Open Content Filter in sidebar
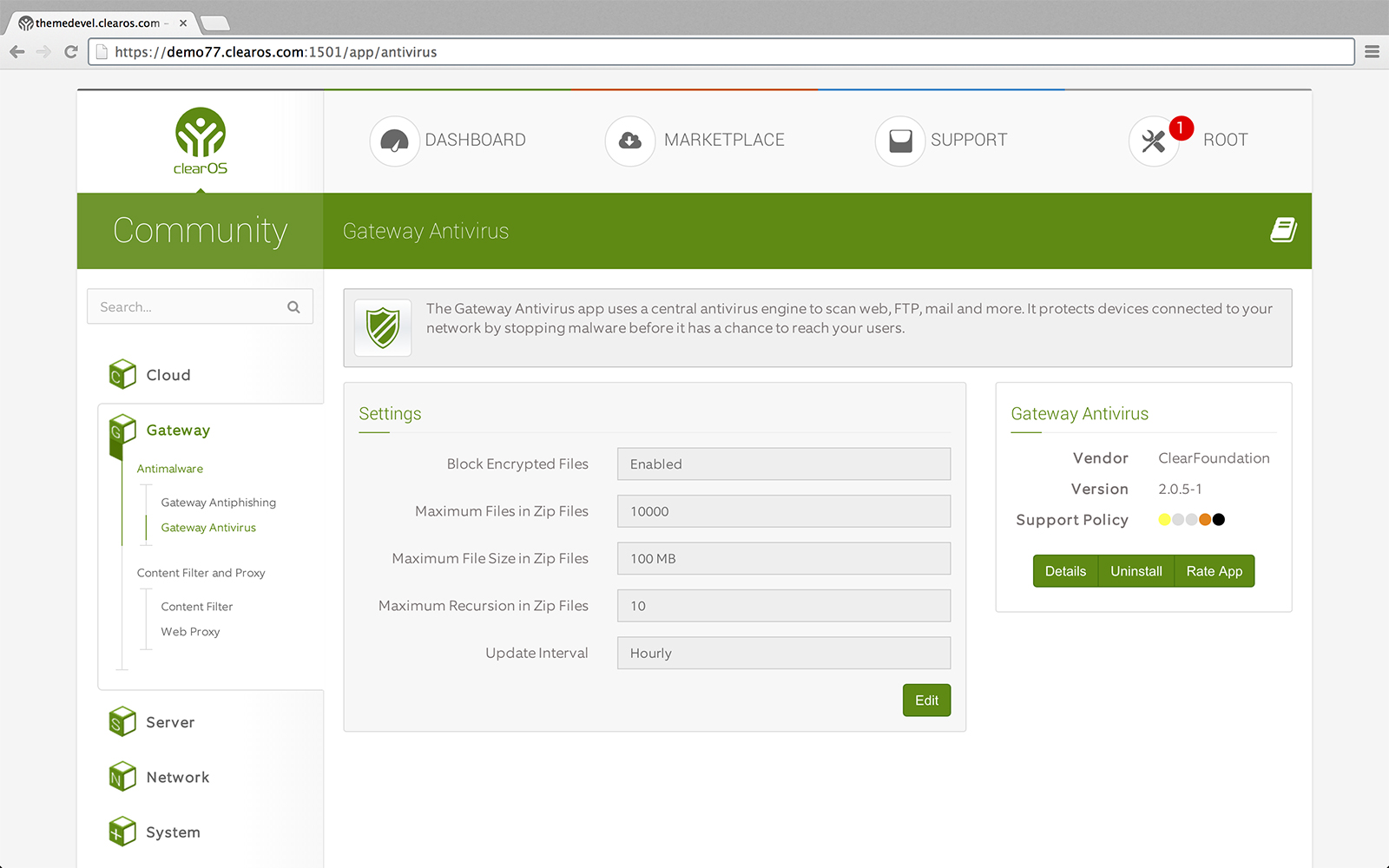Viewport: 1389px width, 868px height. click(x=197, y=607)
